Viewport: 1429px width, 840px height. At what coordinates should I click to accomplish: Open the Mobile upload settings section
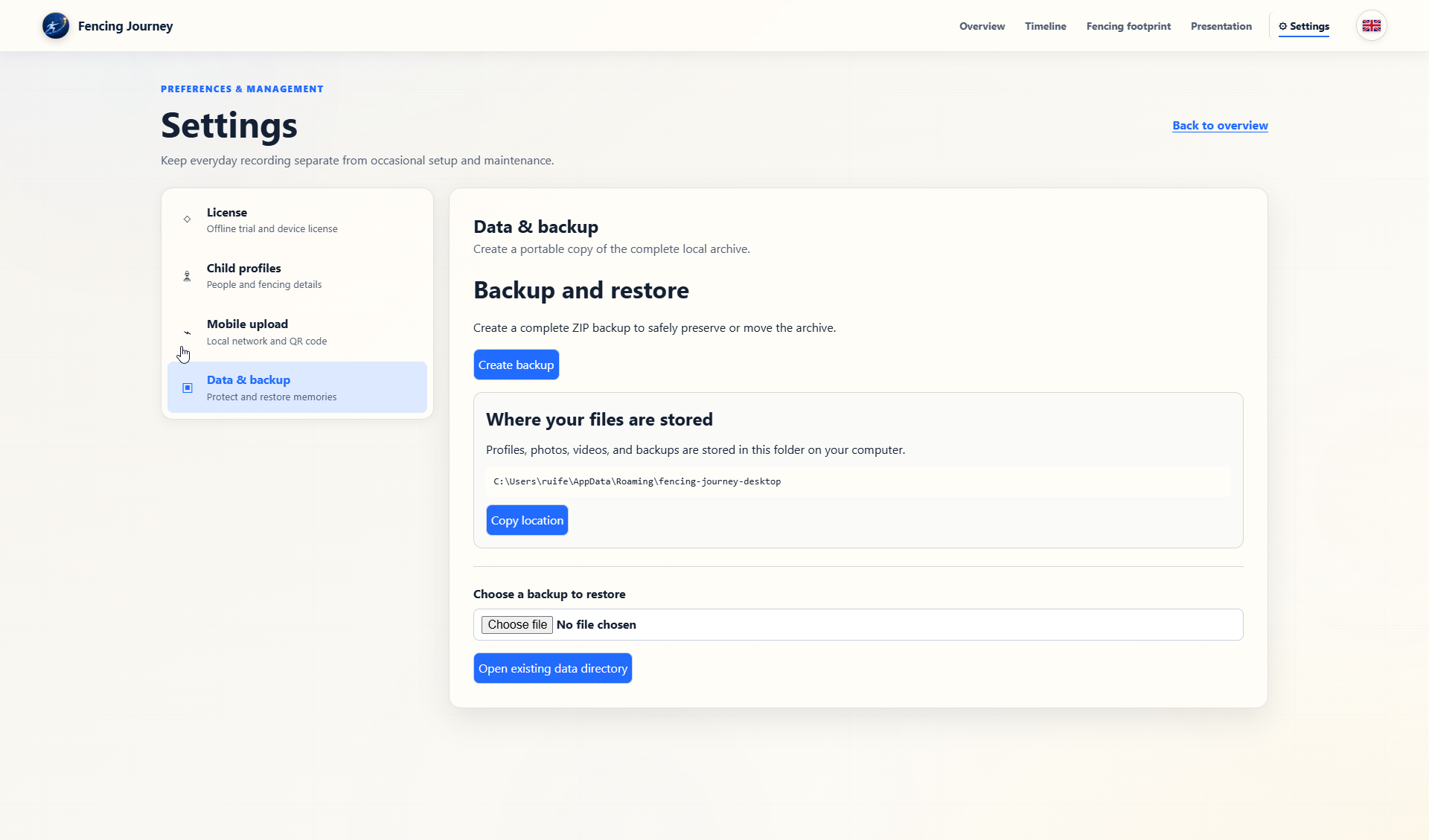coord(297,332)
